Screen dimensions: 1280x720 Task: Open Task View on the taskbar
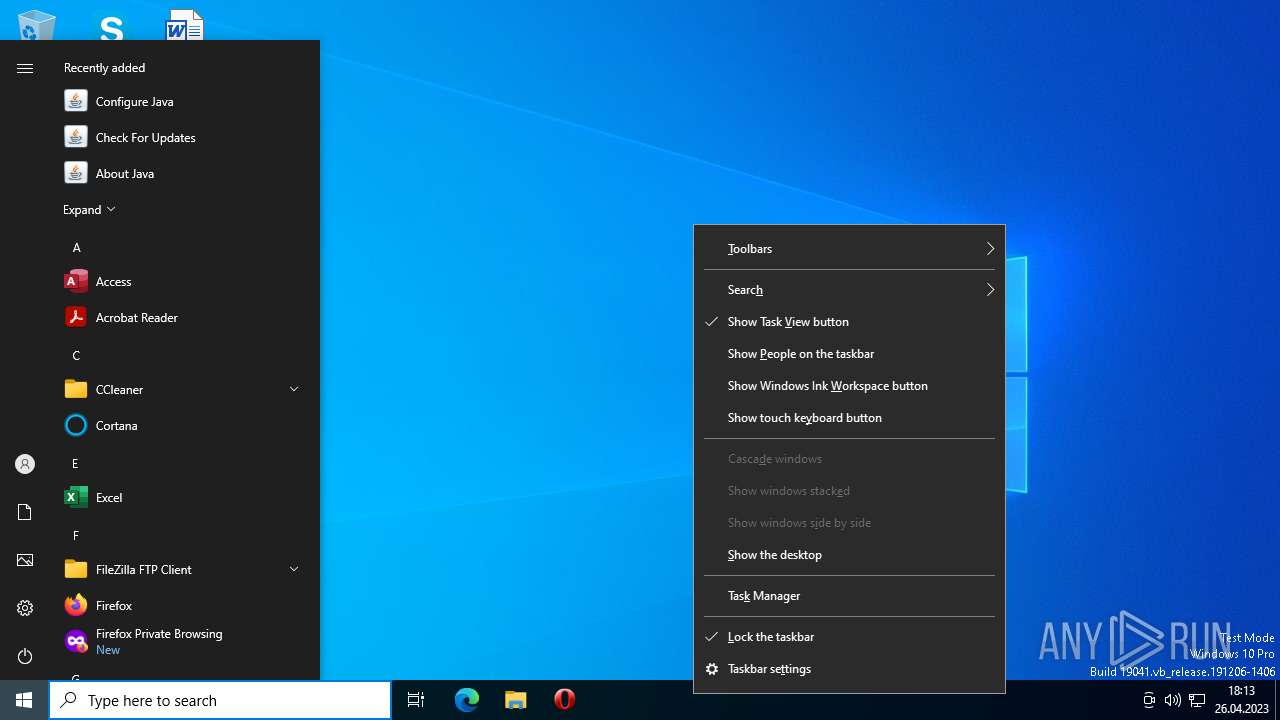416,700
